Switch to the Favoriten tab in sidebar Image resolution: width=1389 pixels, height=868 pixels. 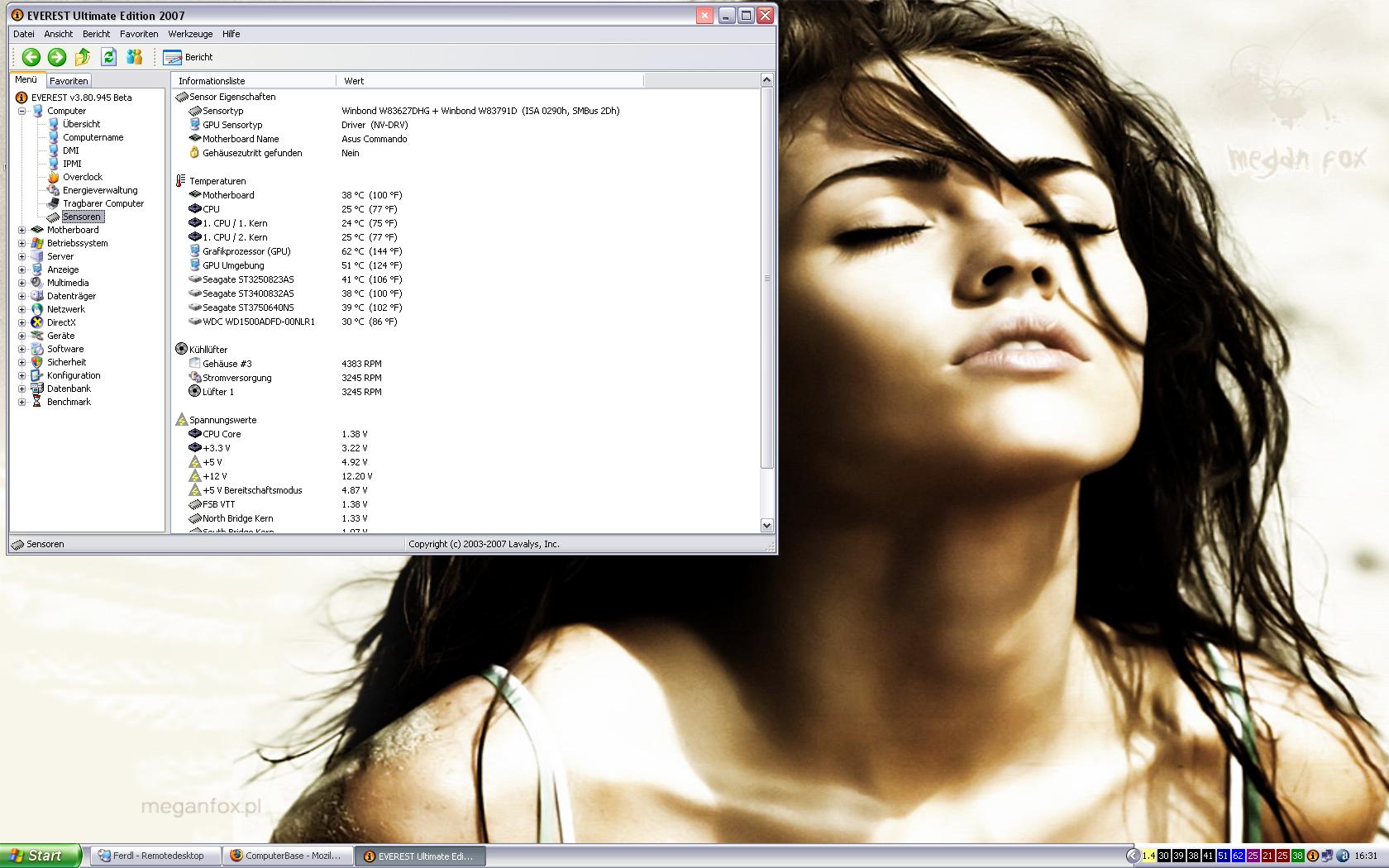click(x=69, y=81)
